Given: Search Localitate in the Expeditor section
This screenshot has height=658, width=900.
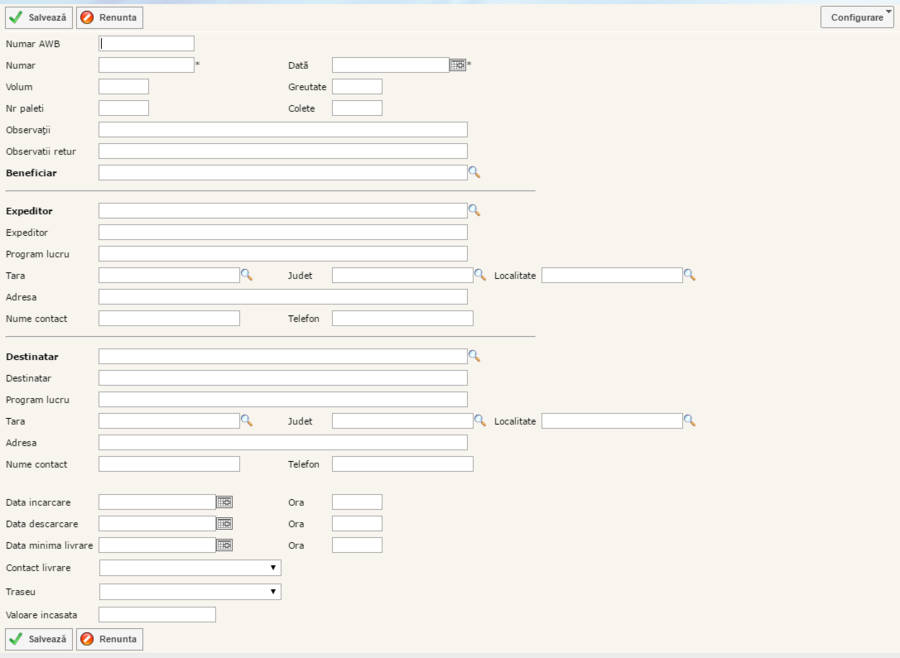Looking at the screenshot, I should pyautogui.click(x=689, y=275).
